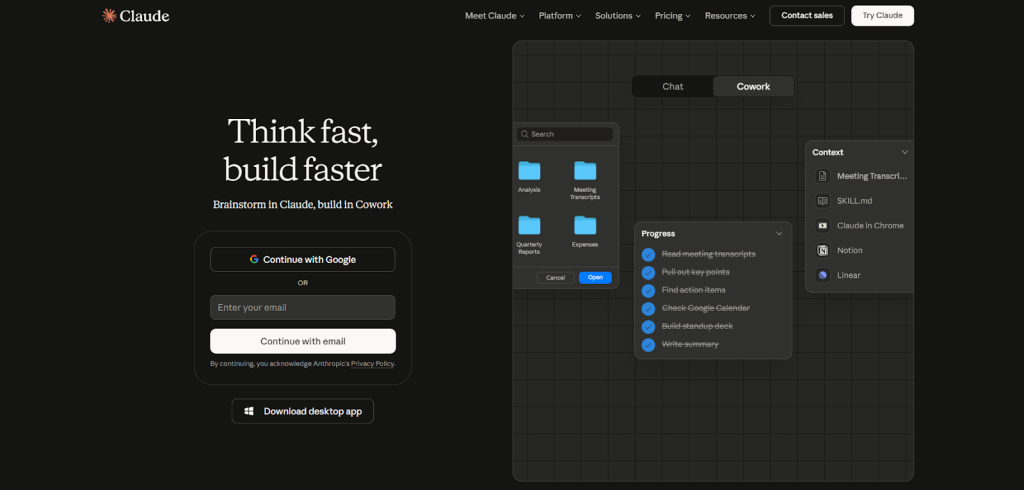The height and width of the screenshot is (490, 1024).
Task: Open the Analysis folder icon
Action: click(529, 171)
